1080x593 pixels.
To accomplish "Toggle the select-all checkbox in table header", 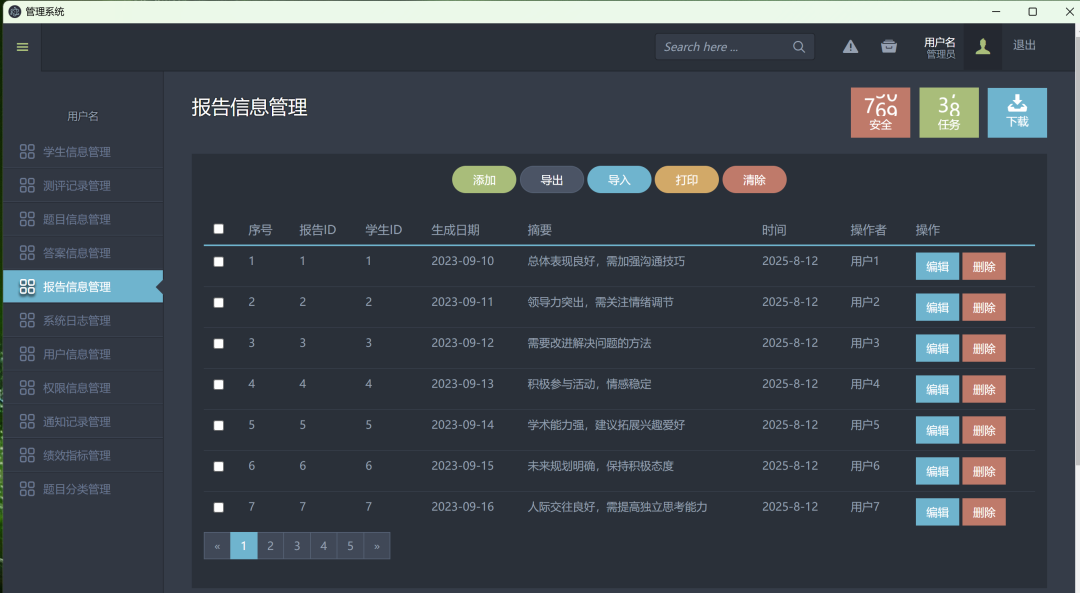I will tap(219, 229).
